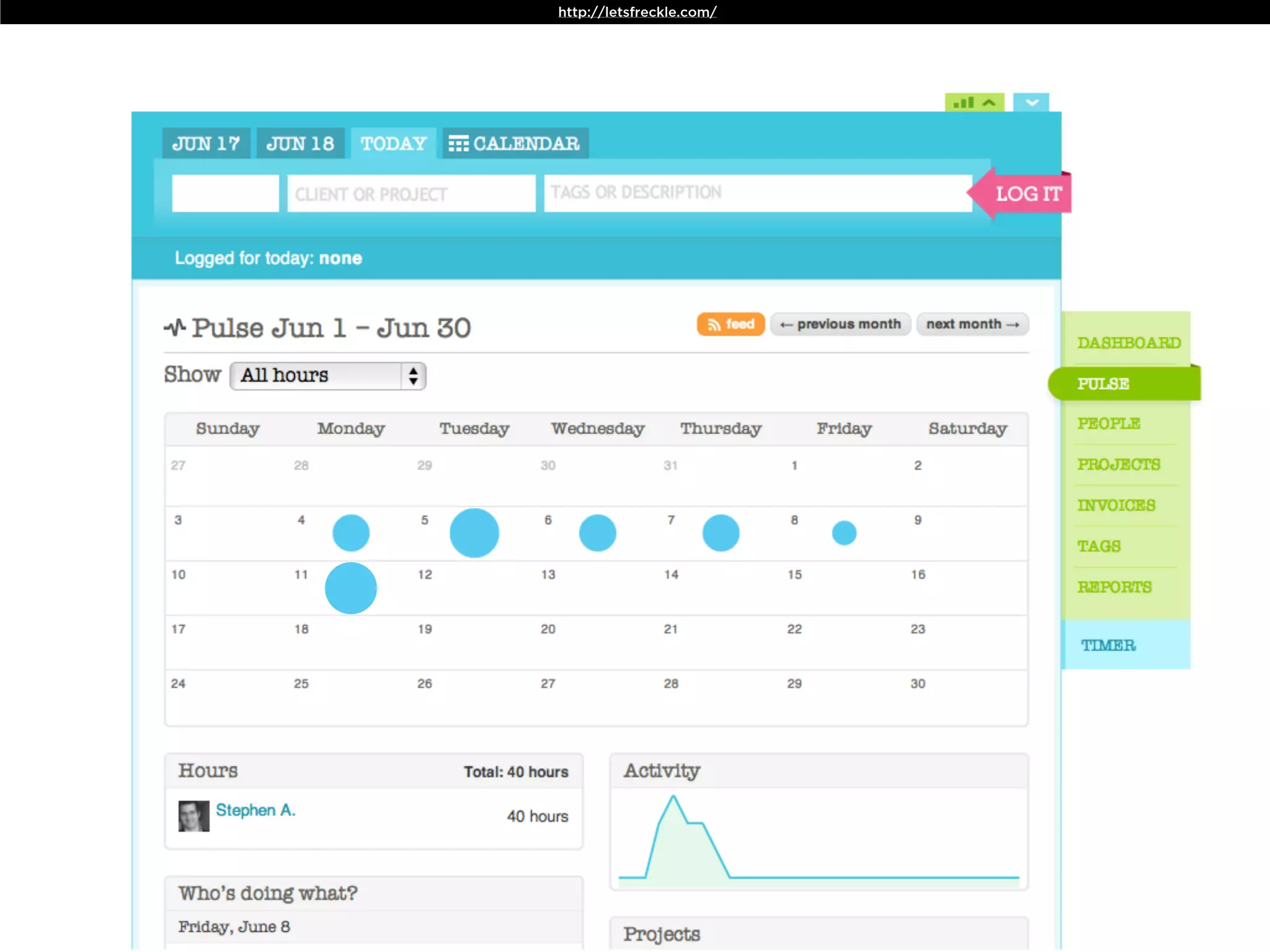Click the pulse icon beside the Pulse heading
This screenshot has height=952, width=1270.
click(175, 327)
